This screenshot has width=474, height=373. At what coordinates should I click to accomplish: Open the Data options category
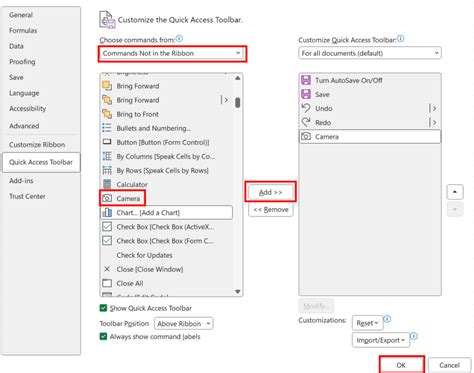(x=16, y=46)
